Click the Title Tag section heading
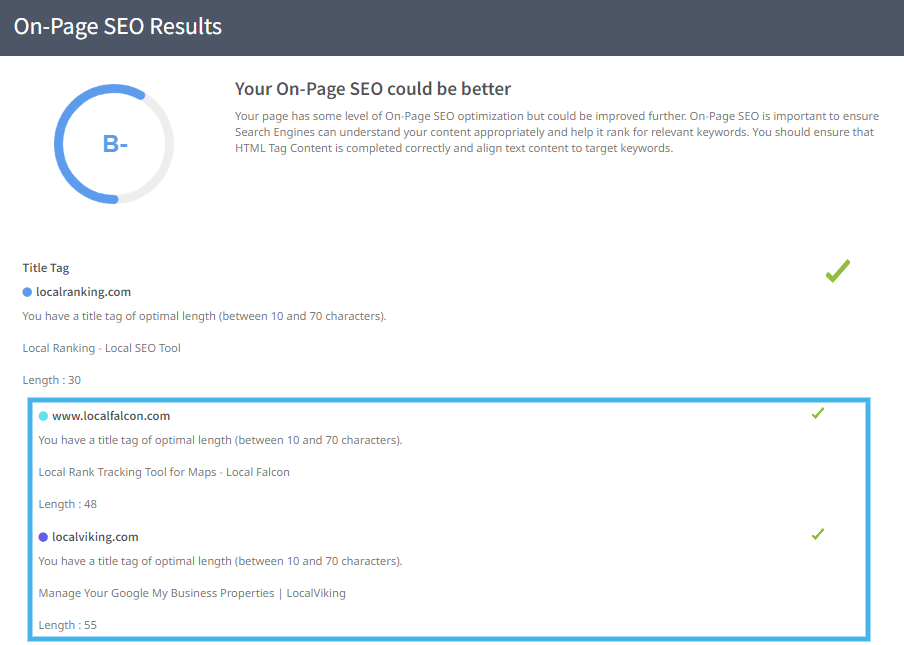This screenshot has height=645, width=904. point(46,268)
